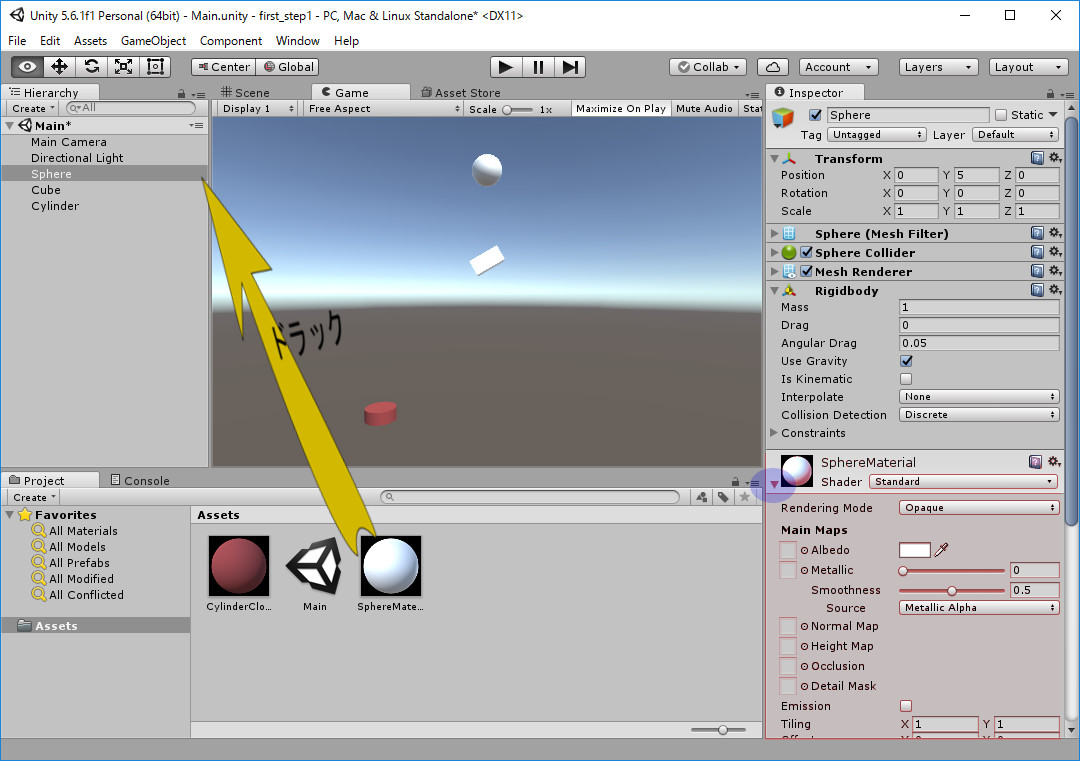Toggle the Static checkbox
The width and height of the screenshot is (1080, 761).
pos(1001,115)
